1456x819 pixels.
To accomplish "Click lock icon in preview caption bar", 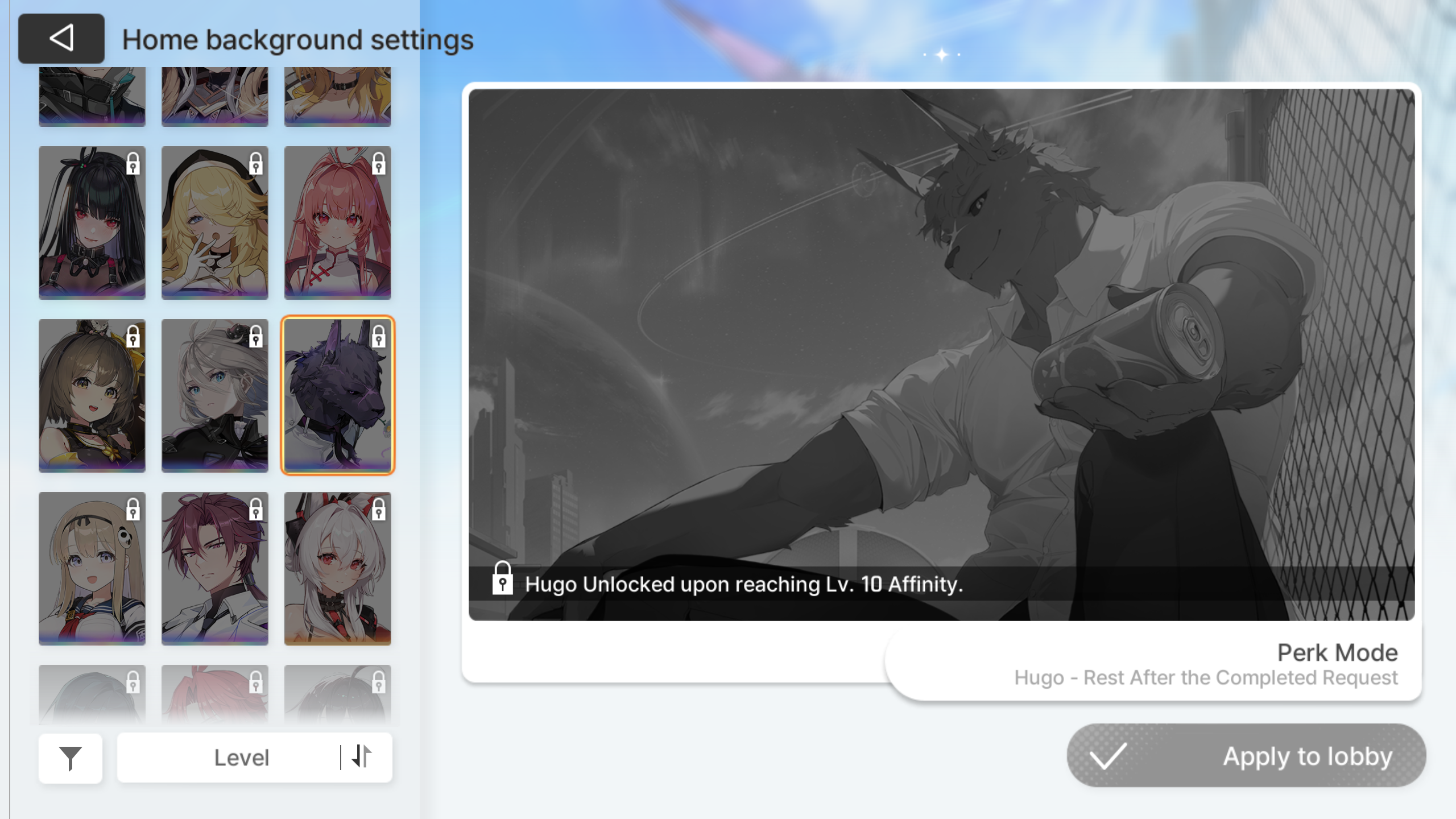I will click(502, 579).
